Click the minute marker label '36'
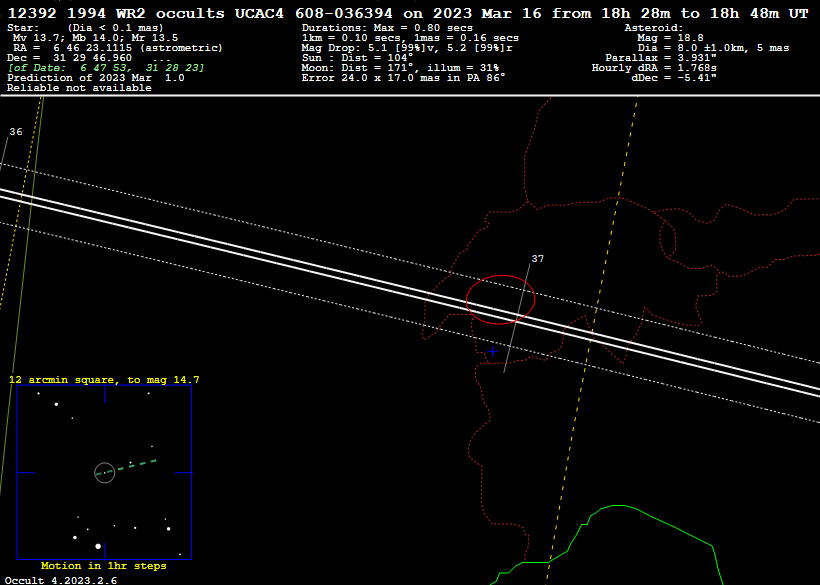 click(16, 132)
